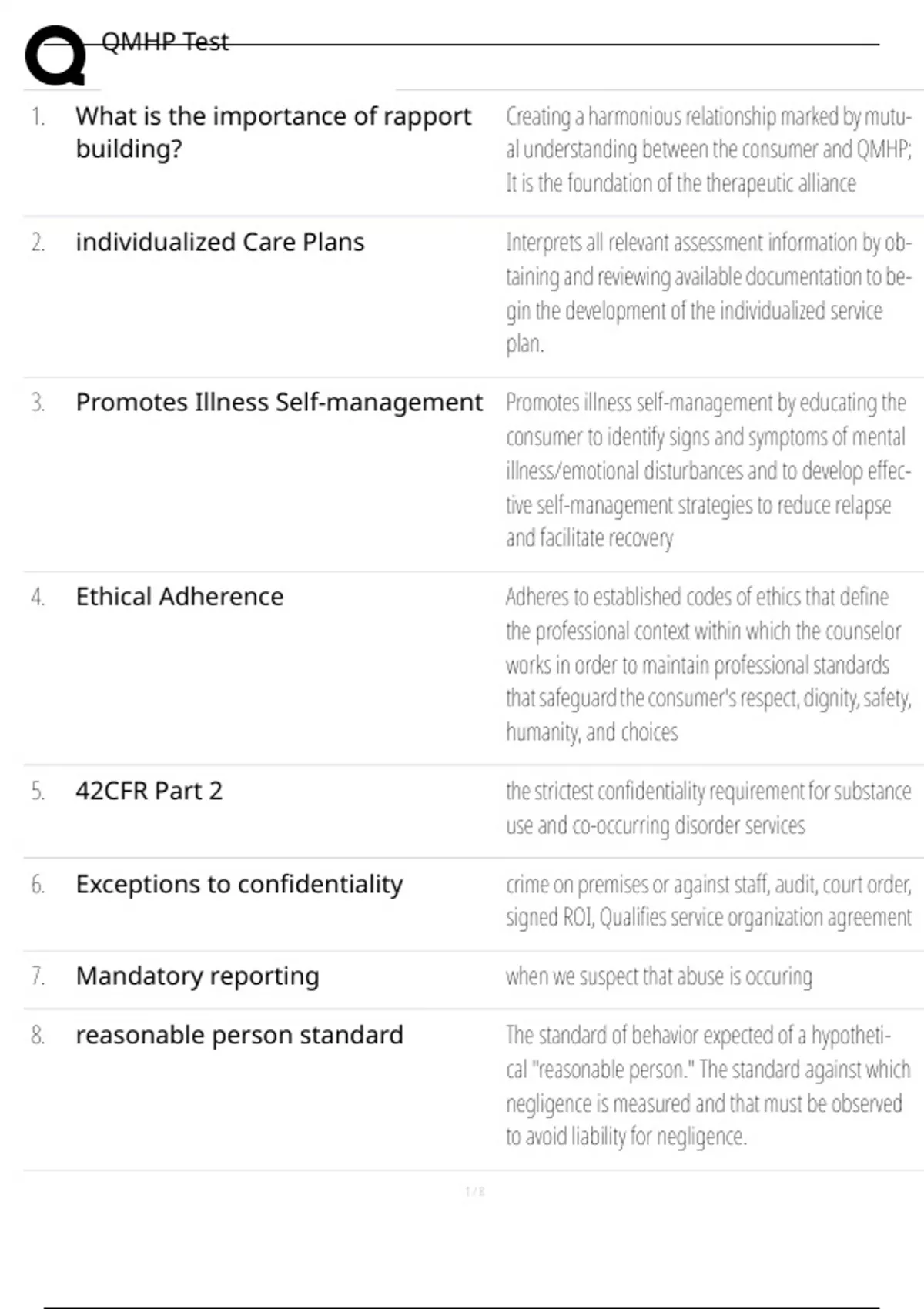924x1309 pixels.
Task: Select the Mandatory reporting term
Action: click(197, 976)
